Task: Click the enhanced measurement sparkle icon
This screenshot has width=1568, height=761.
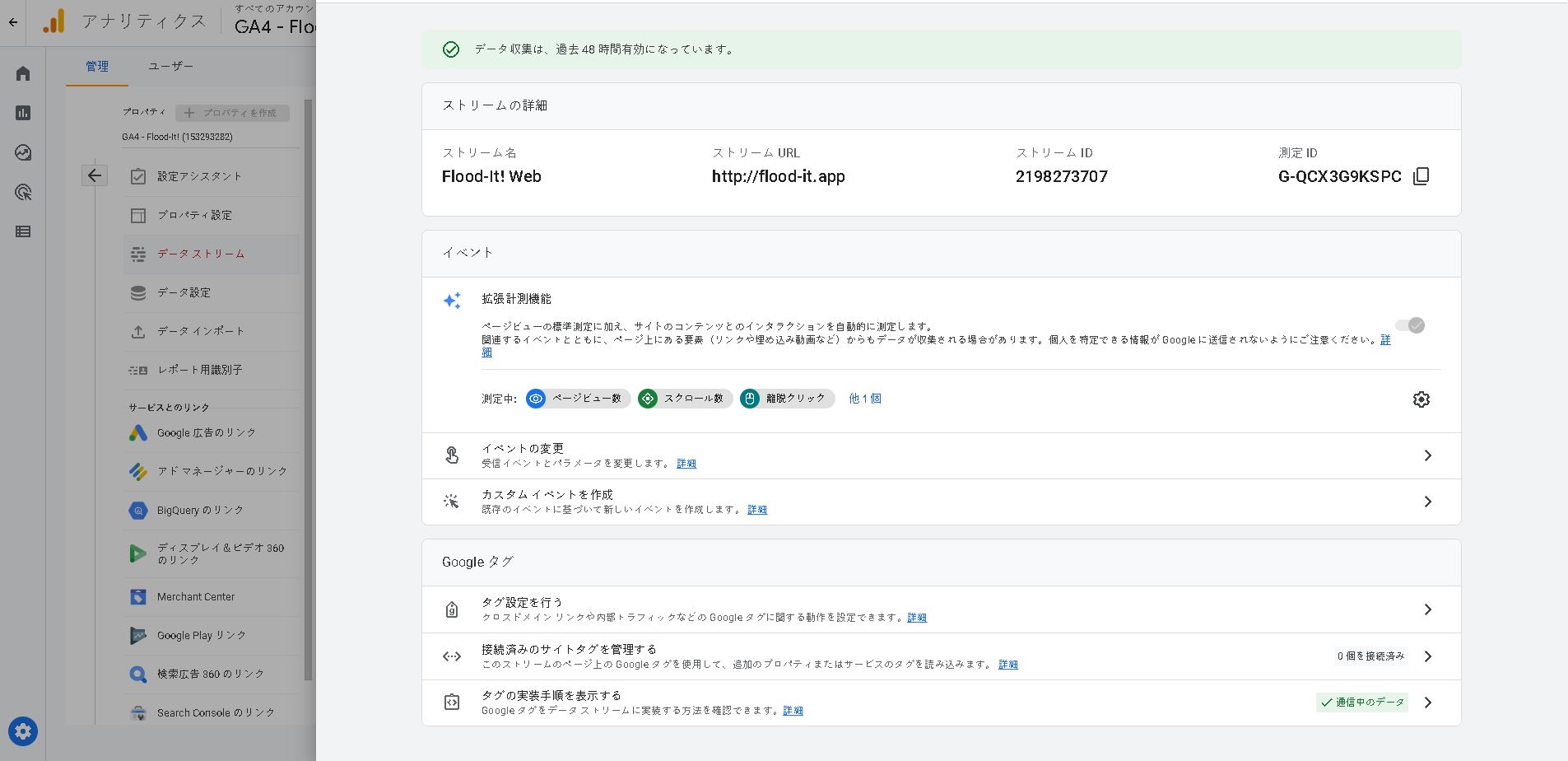Action: coord(452,301)
